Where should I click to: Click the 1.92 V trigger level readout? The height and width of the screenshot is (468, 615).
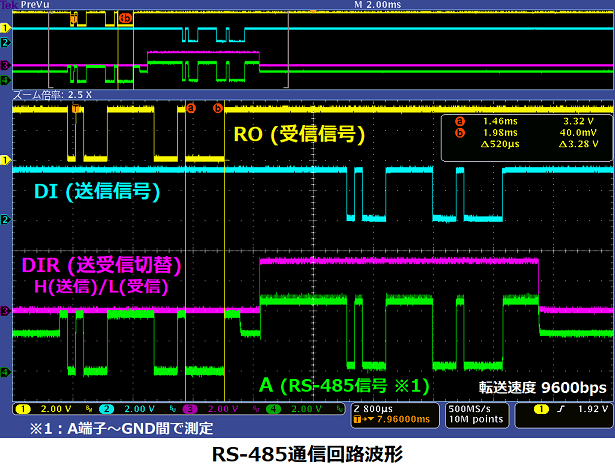[x=593, y=409]
